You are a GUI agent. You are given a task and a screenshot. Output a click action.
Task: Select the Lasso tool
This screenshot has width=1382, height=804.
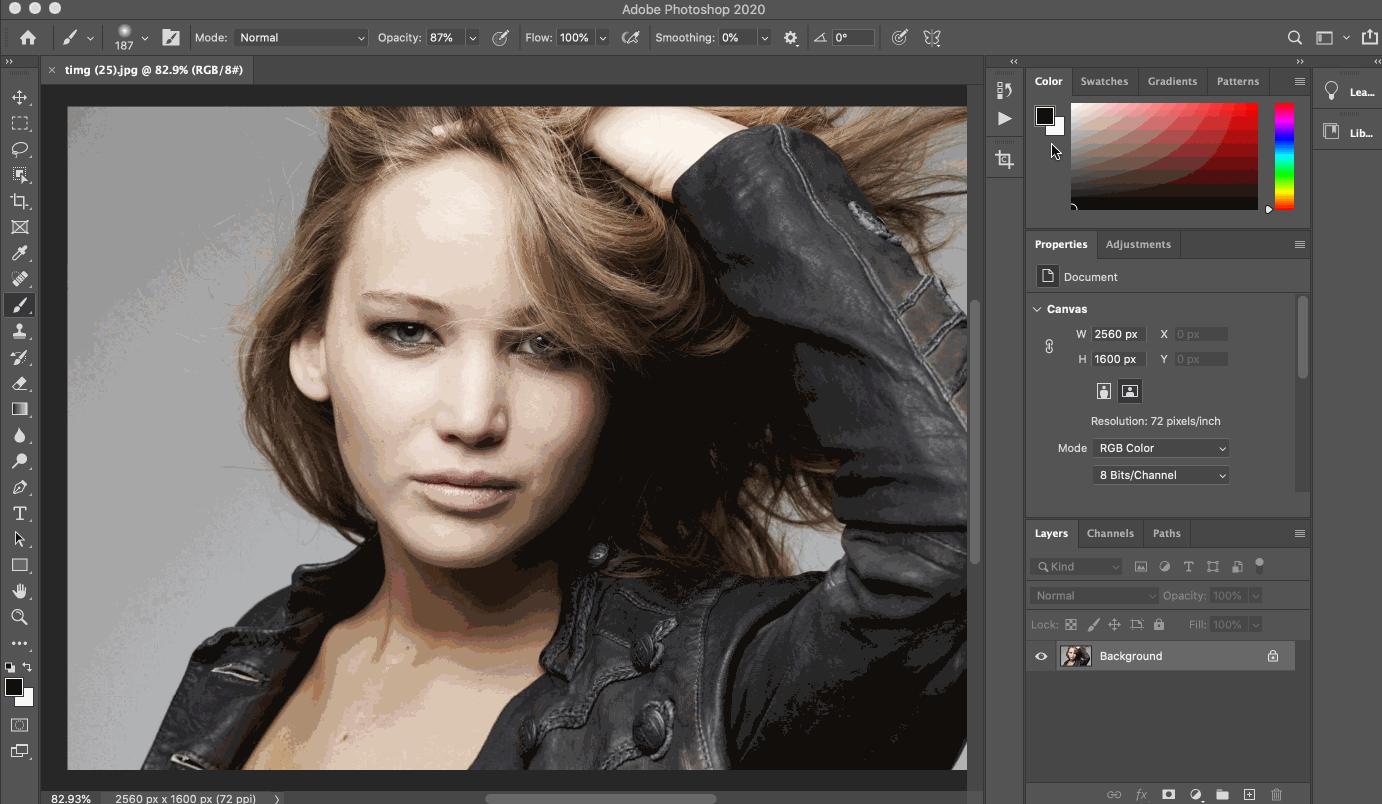(x=19, y=149)
